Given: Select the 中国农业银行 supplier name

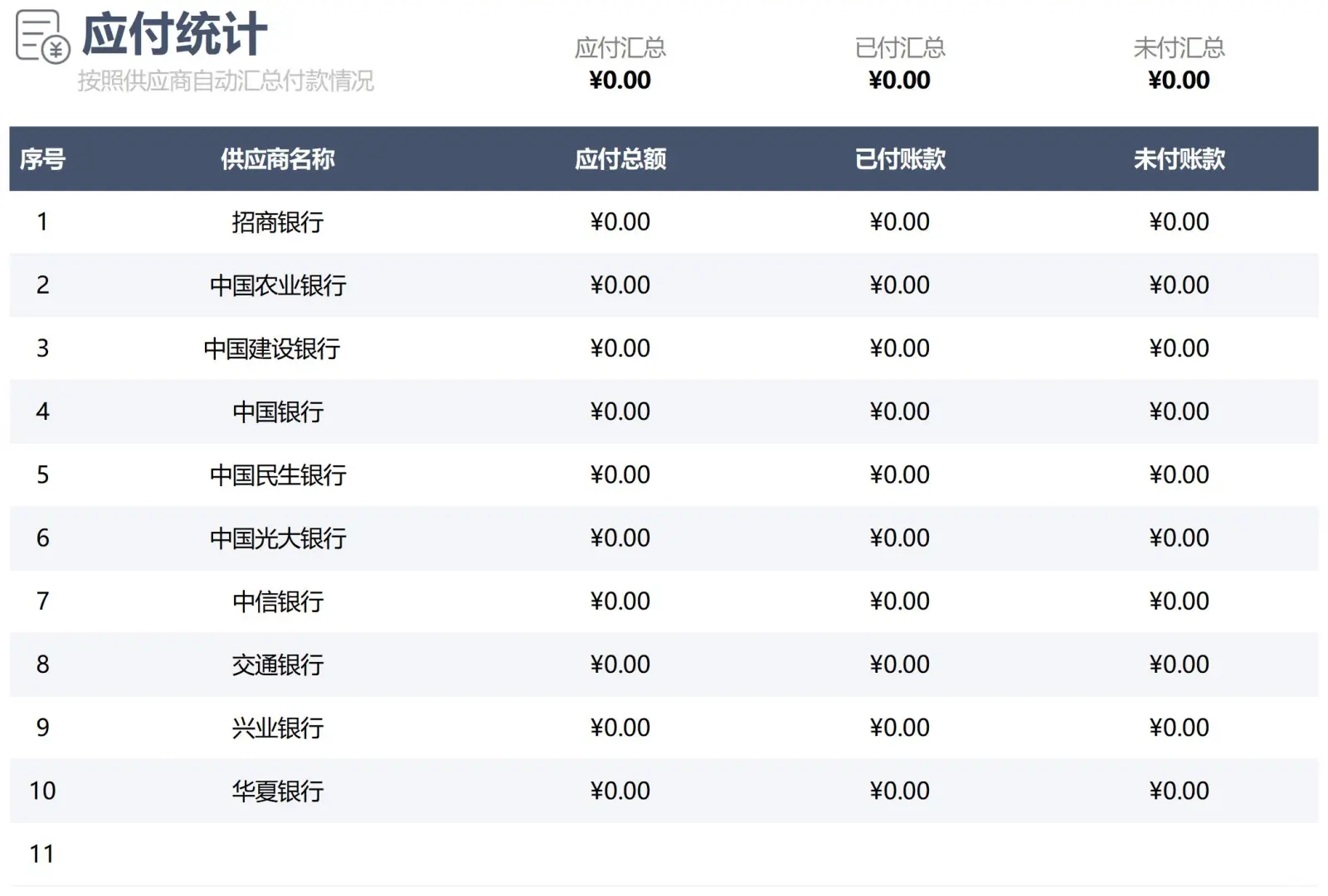Looking at the screenshot, I should click(x=277, y=285).
